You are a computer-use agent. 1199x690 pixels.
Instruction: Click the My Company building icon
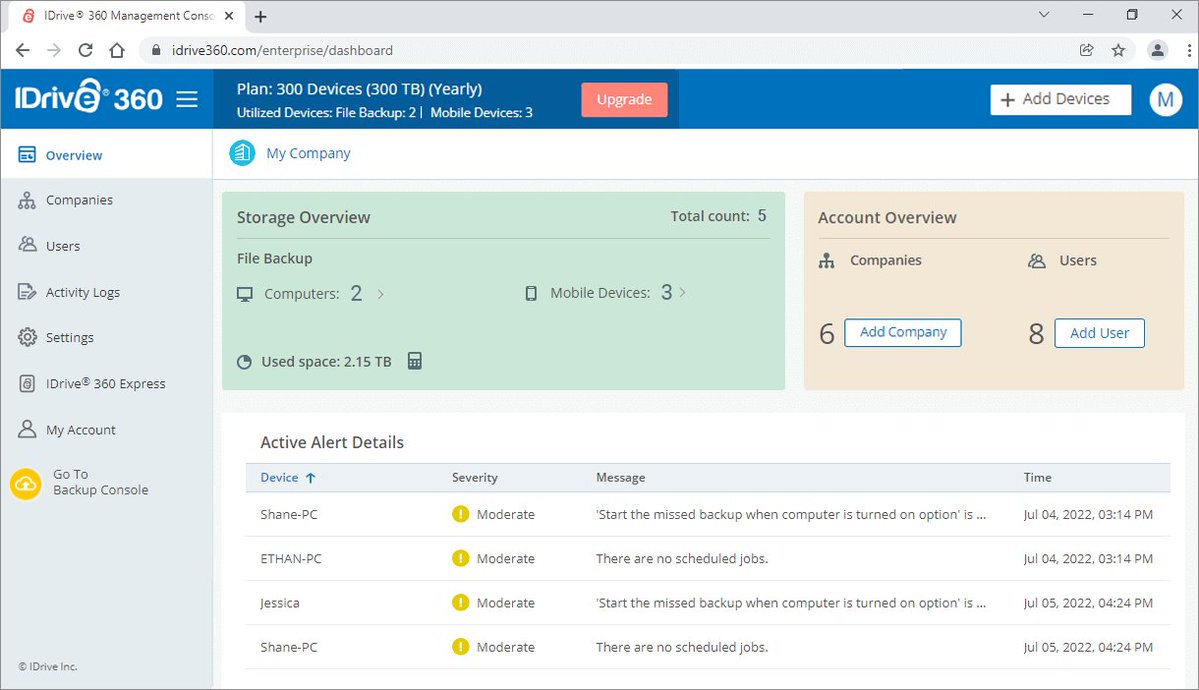click(242, 153)
